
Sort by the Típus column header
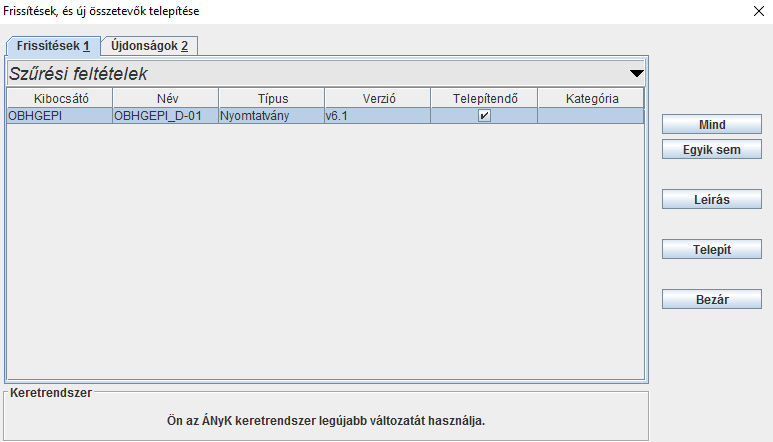[x=272, y=98]
